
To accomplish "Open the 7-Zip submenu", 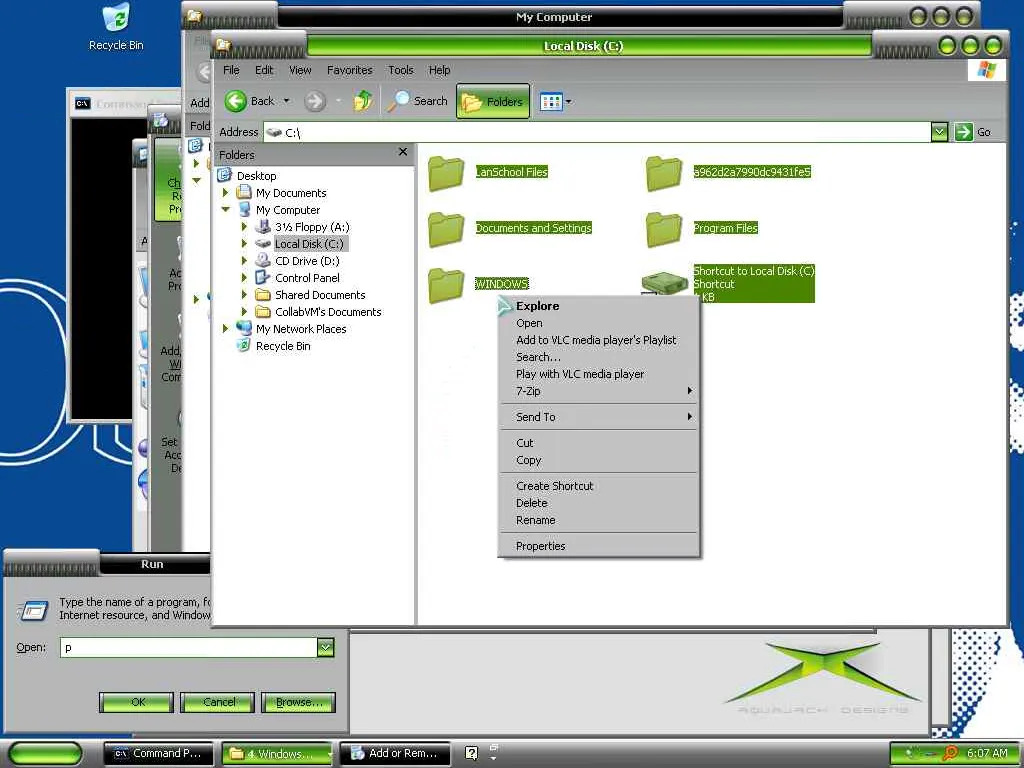I will [599, 391].
